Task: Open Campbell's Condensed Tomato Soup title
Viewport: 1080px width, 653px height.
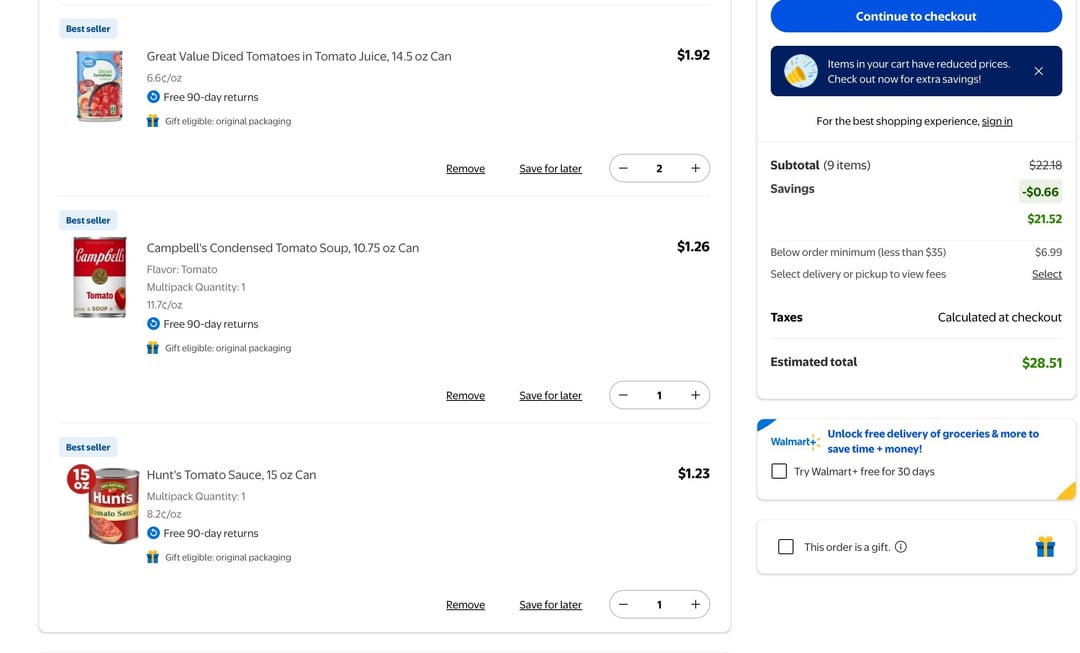Action: coord(282,248)
